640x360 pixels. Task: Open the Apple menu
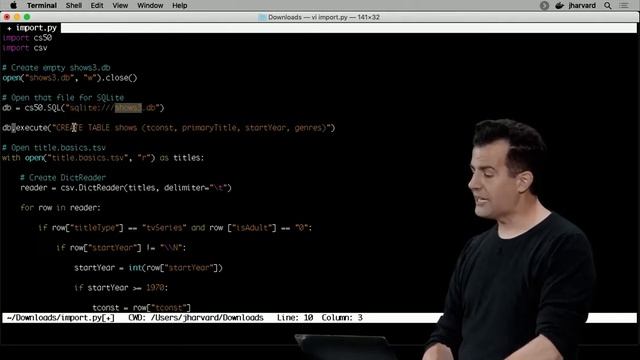tap(13, 5)
